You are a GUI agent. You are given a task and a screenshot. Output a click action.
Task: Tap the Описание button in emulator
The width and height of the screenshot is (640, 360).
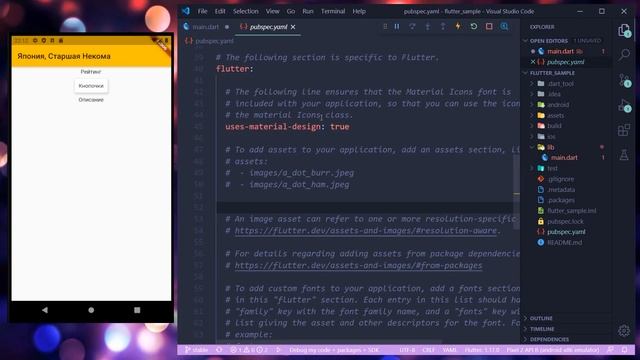[91, 100]
